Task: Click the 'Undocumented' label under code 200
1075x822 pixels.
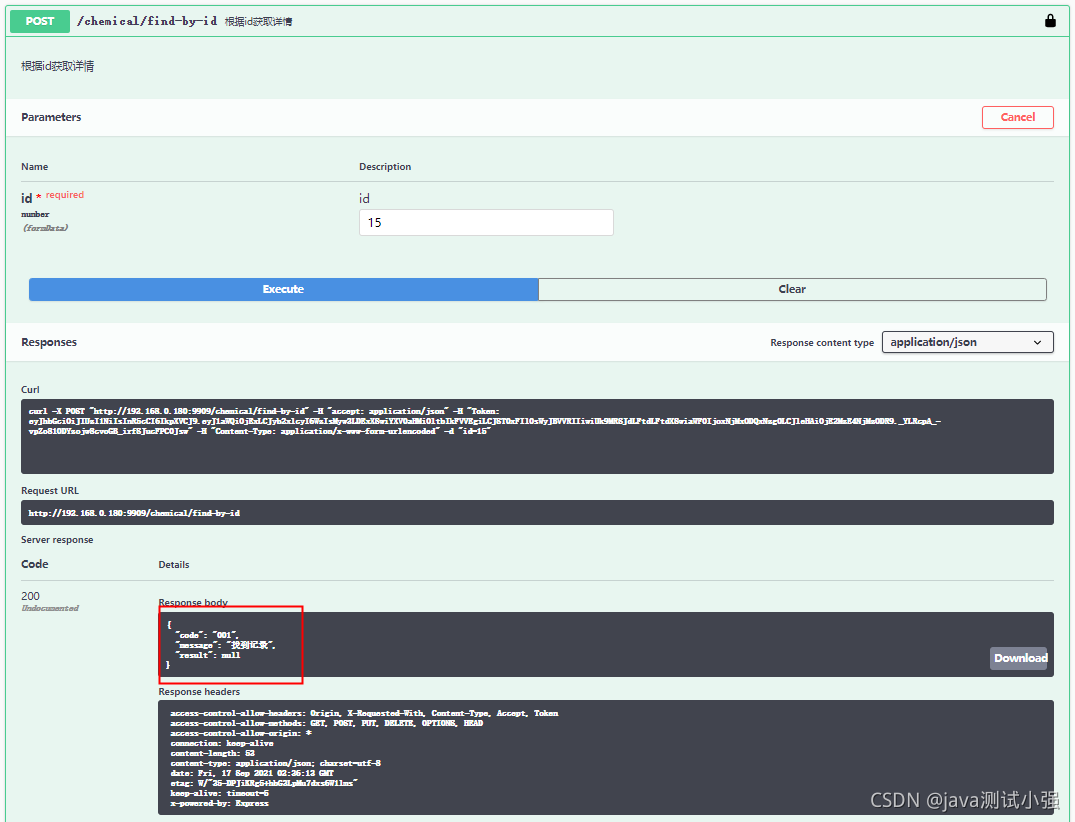Action: (x=50, y=608)
